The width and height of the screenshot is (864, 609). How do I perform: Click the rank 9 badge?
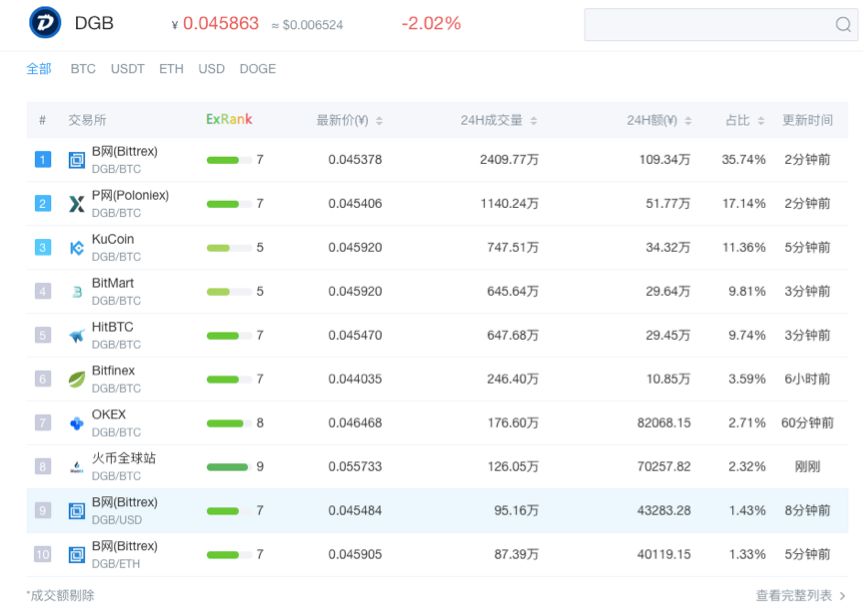43,510
